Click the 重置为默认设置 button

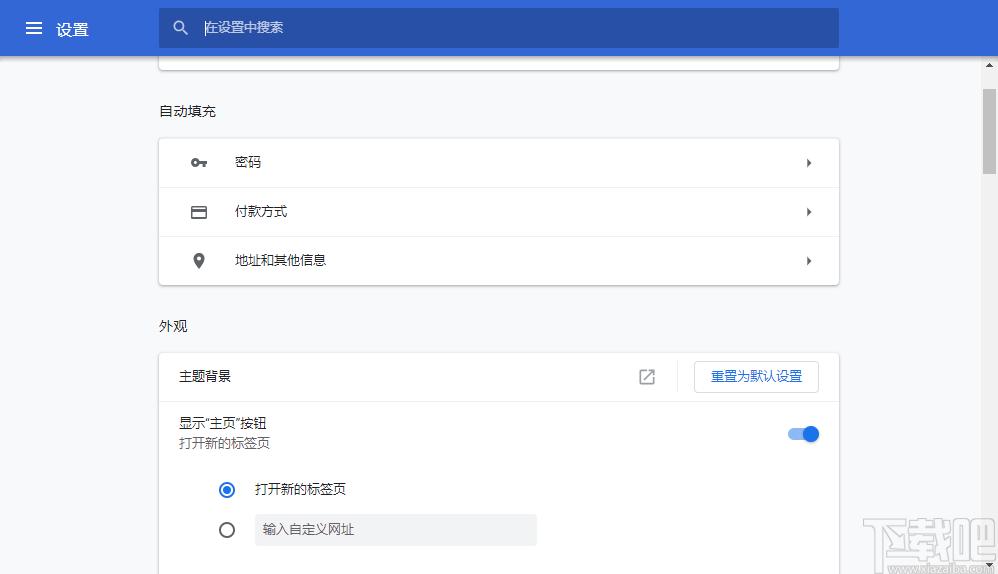[x=756, y=377]
